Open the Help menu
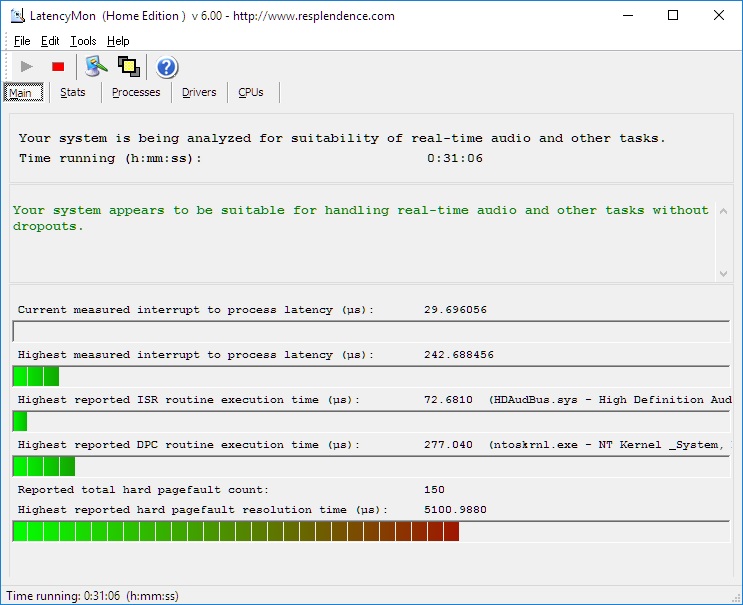 click(x=118, y=41)
